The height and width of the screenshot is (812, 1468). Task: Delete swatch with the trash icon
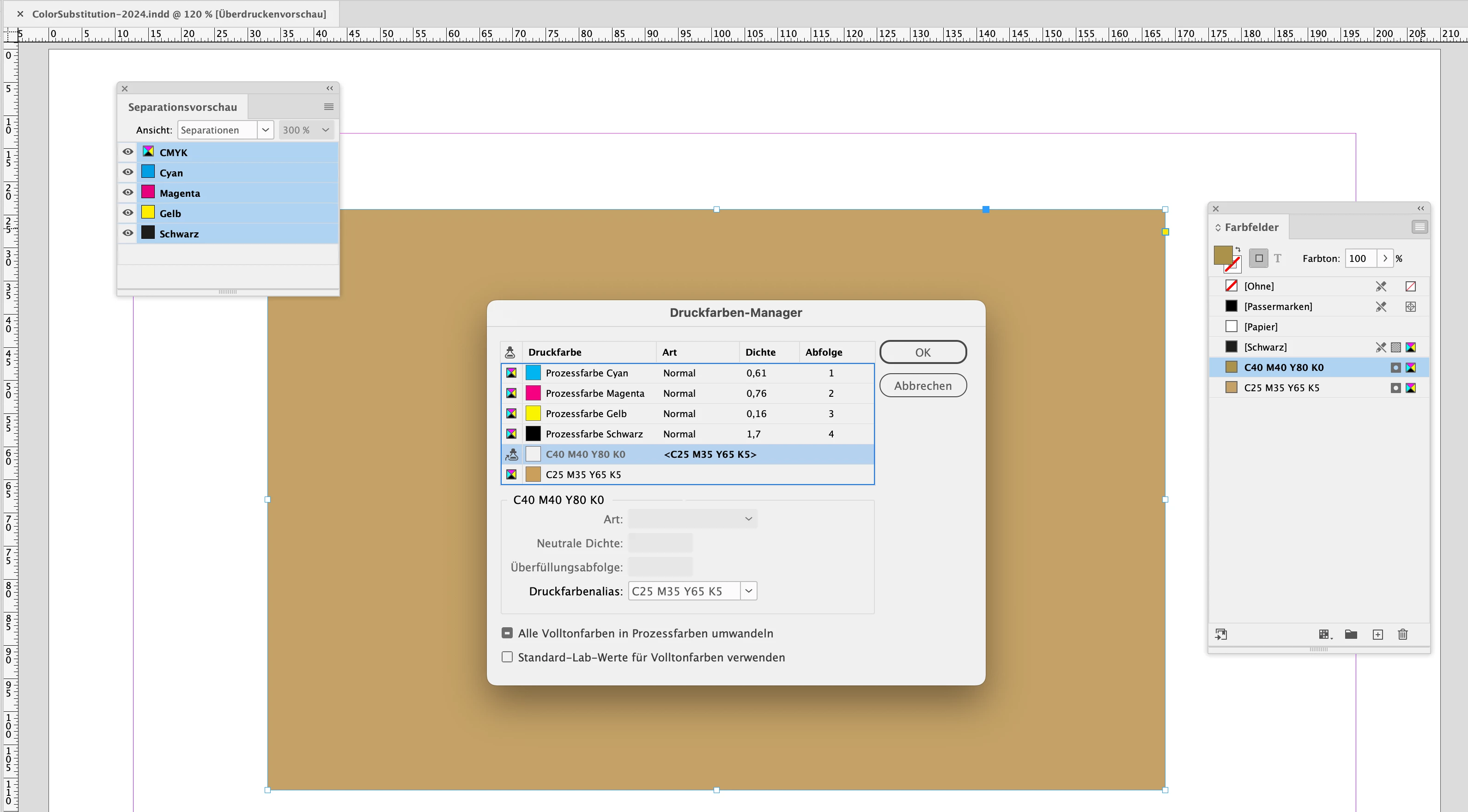click(1402, 634)
